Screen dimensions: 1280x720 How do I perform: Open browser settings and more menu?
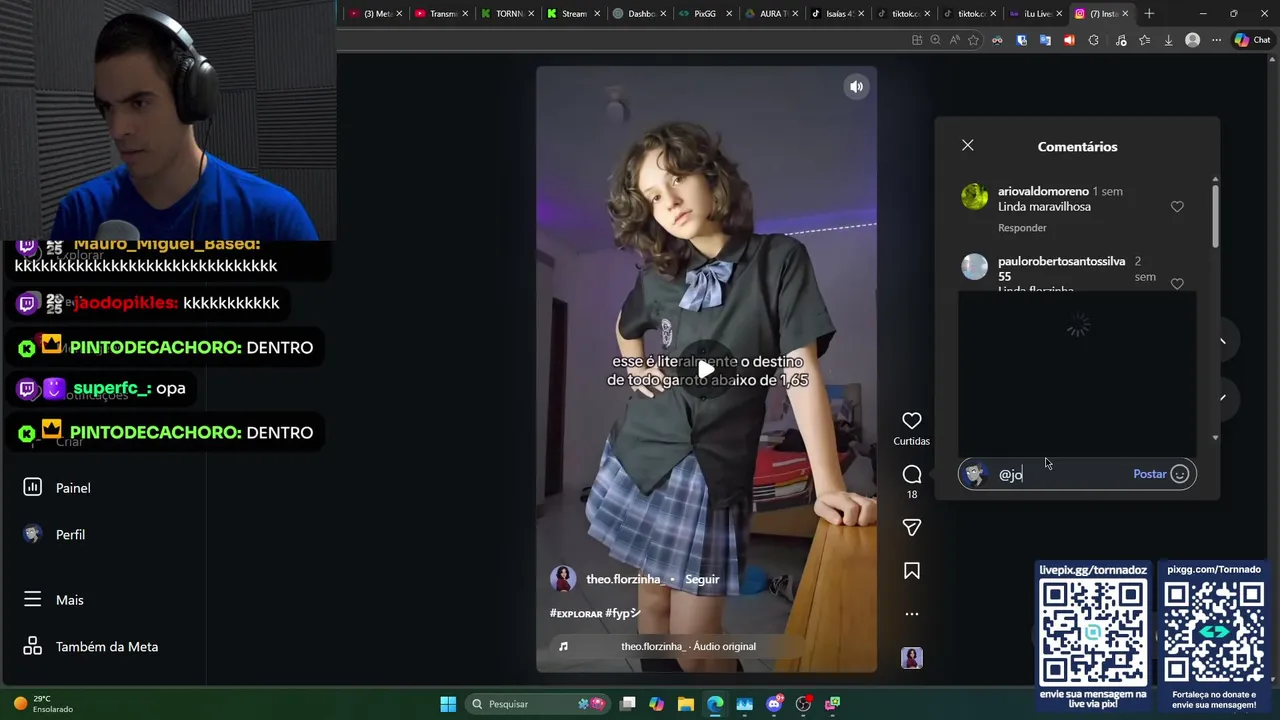pos(1216,40)
